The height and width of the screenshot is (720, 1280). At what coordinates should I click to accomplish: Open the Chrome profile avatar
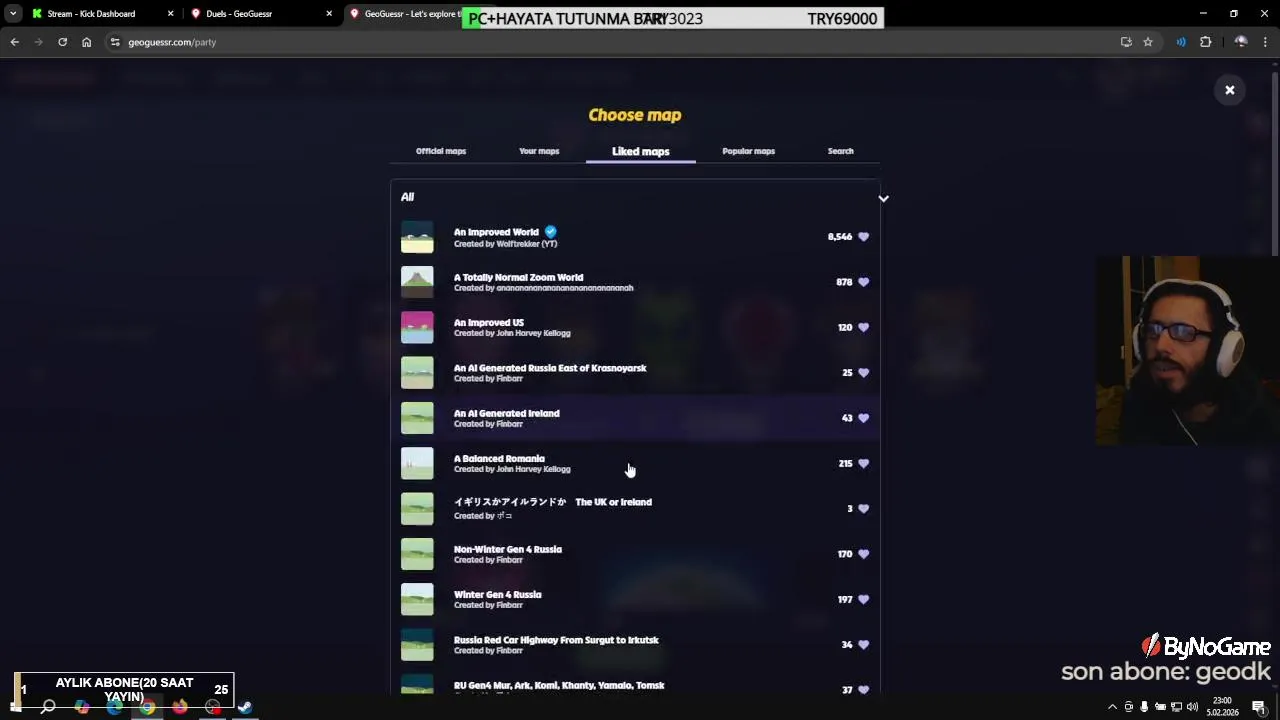1241,42
